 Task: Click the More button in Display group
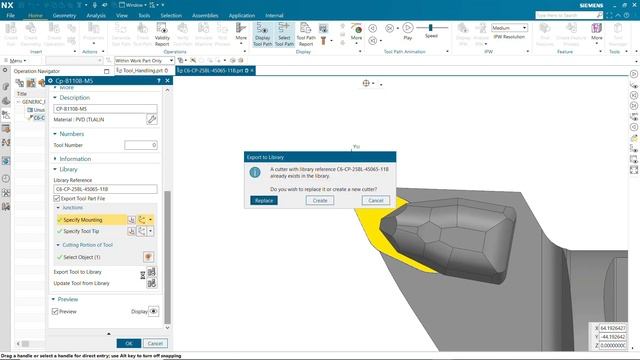[356, 32]
